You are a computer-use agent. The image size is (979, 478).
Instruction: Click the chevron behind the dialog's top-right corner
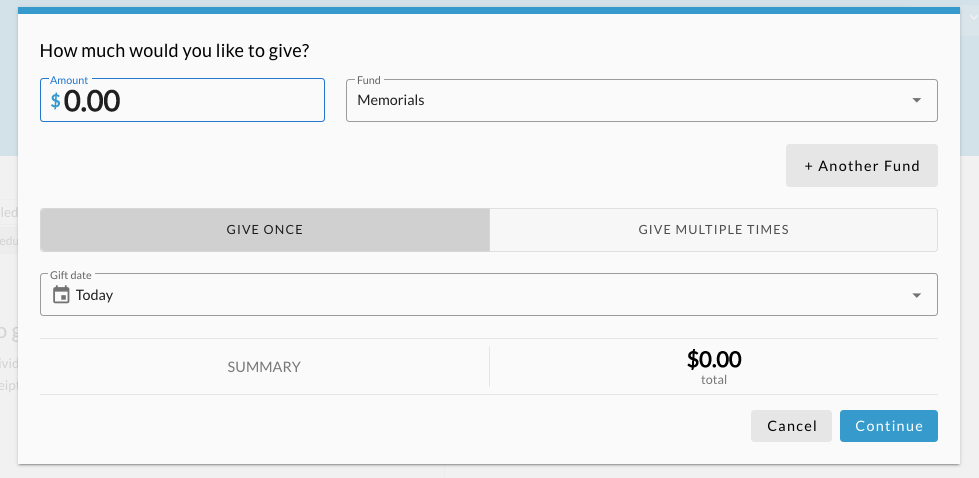coord(973,17)
